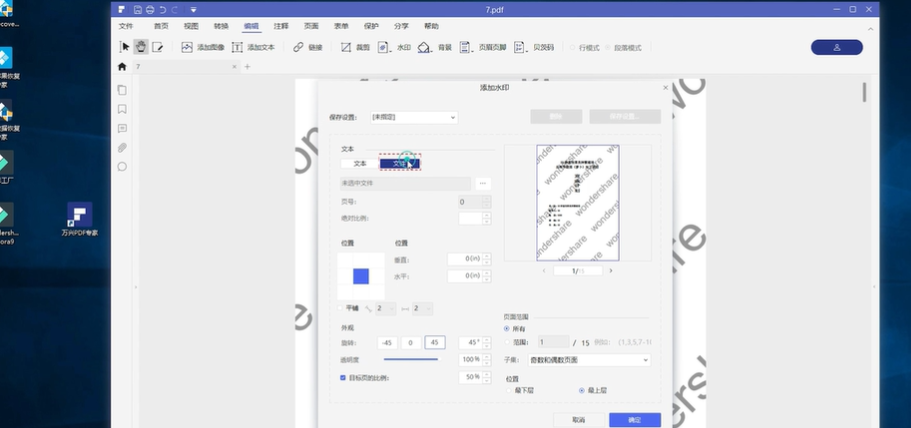Close the 添加水印 dialog
The width and height of the screenshot is (911, 428).
click(665, 88)
